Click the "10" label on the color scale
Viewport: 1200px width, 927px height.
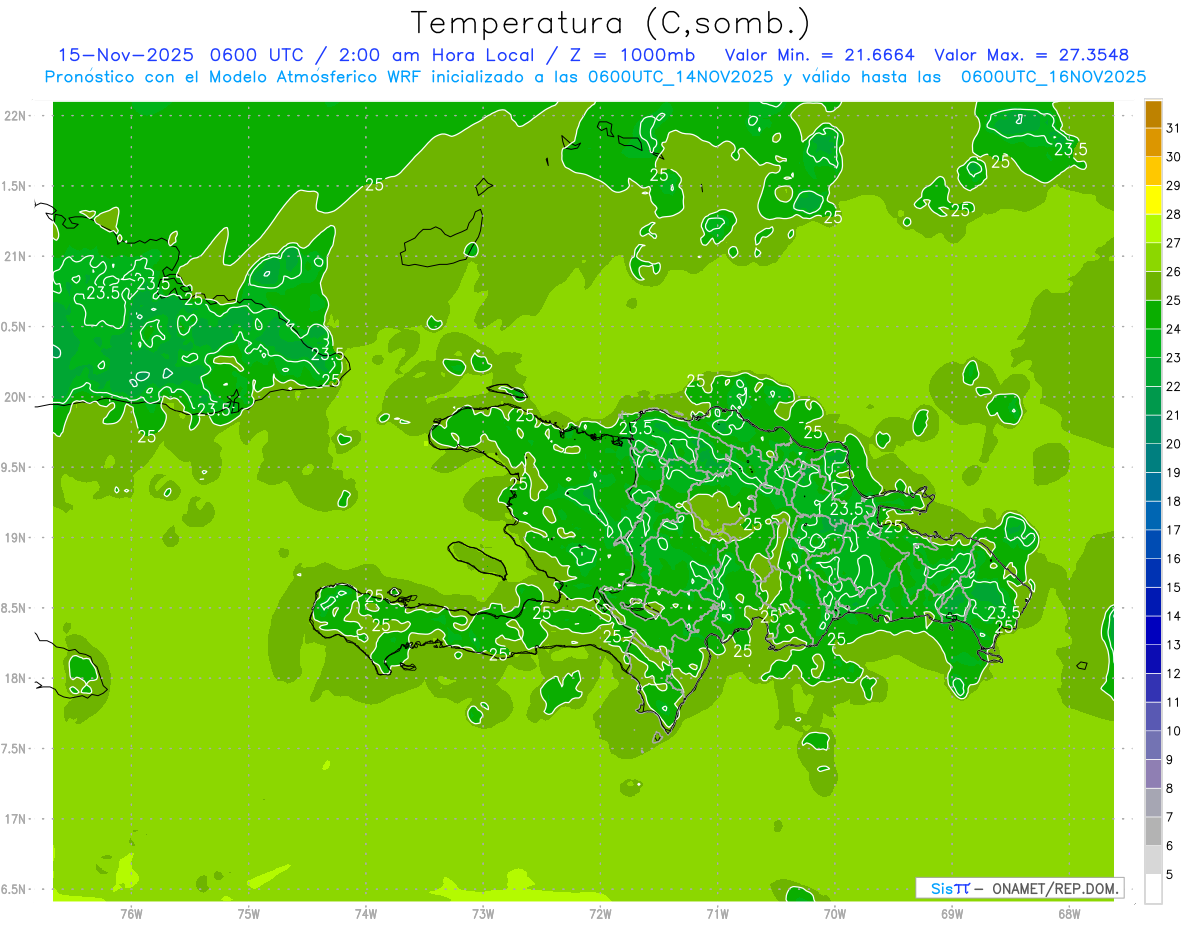(x=1173, y=731)
